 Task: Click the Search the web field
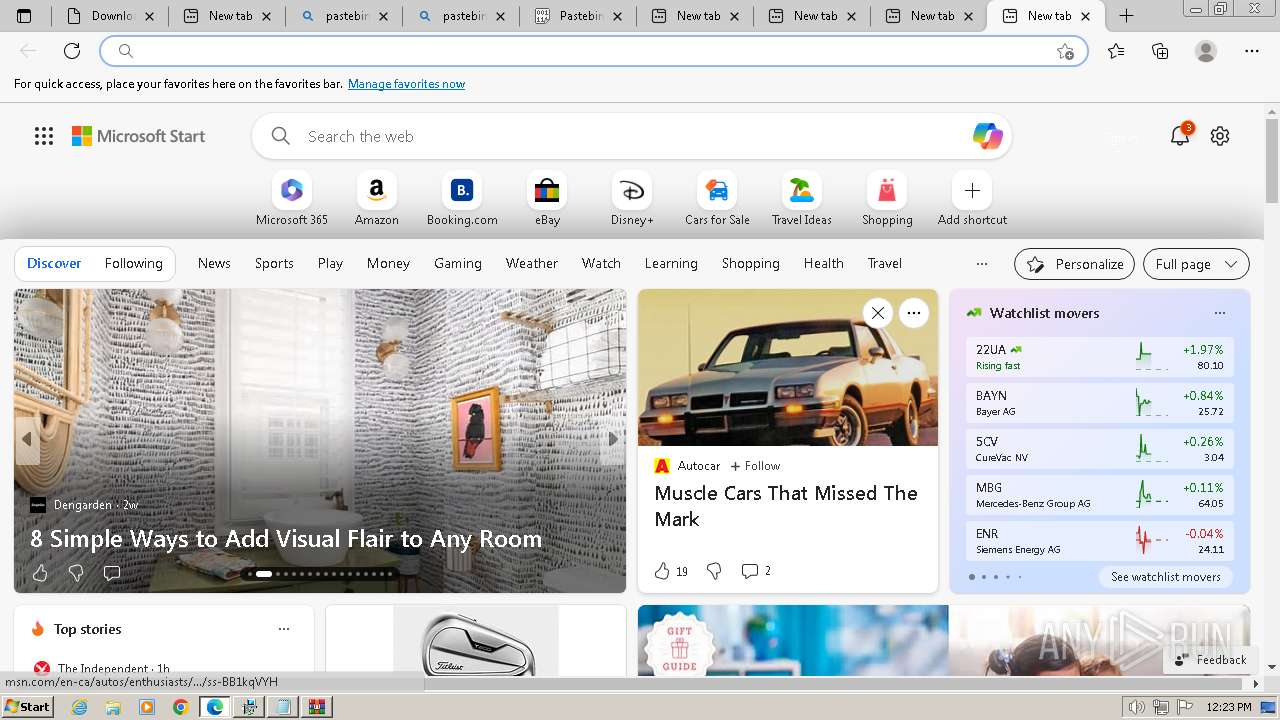(630, 136)
